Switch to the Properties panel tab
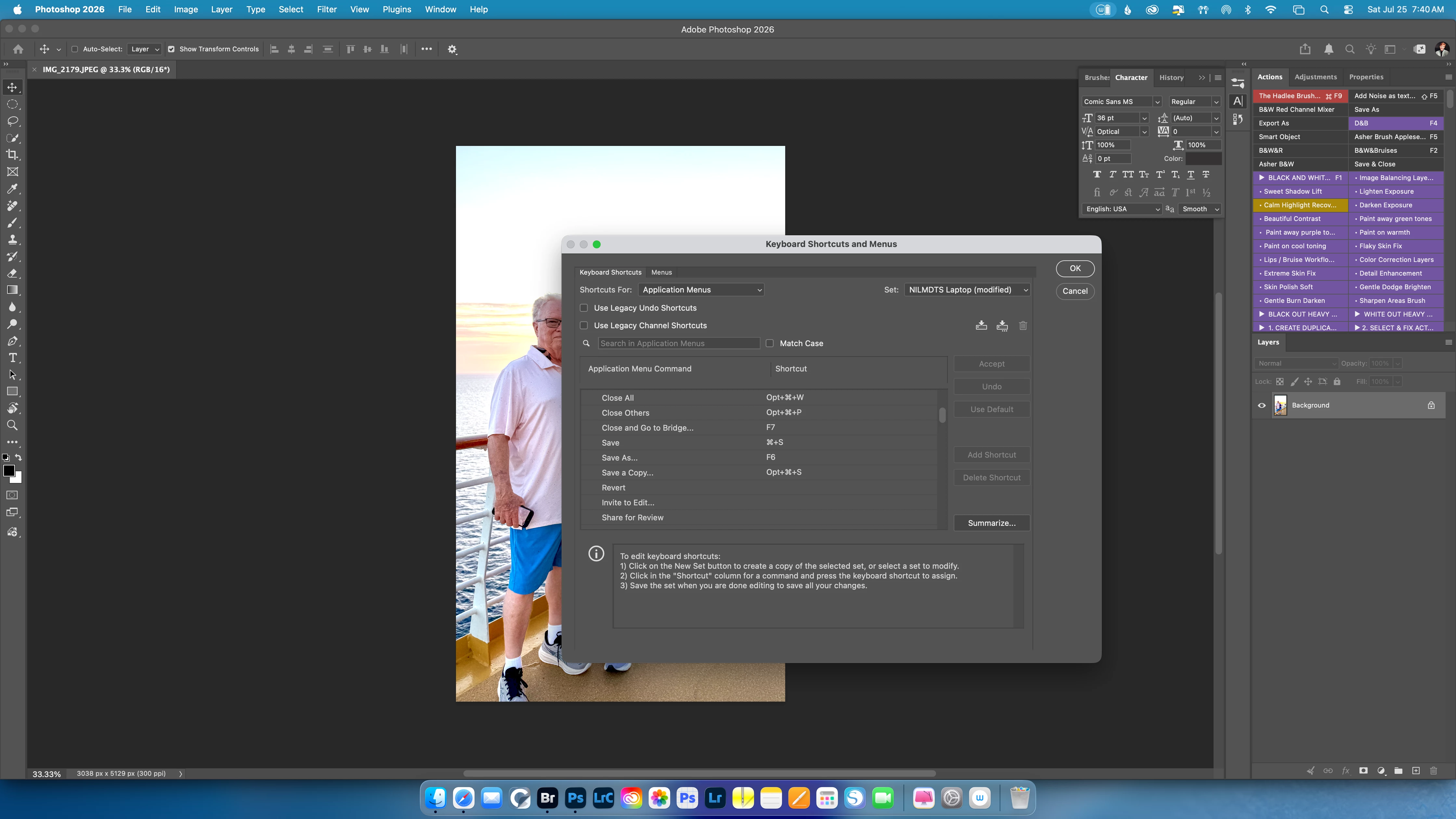 (1366, 77)
